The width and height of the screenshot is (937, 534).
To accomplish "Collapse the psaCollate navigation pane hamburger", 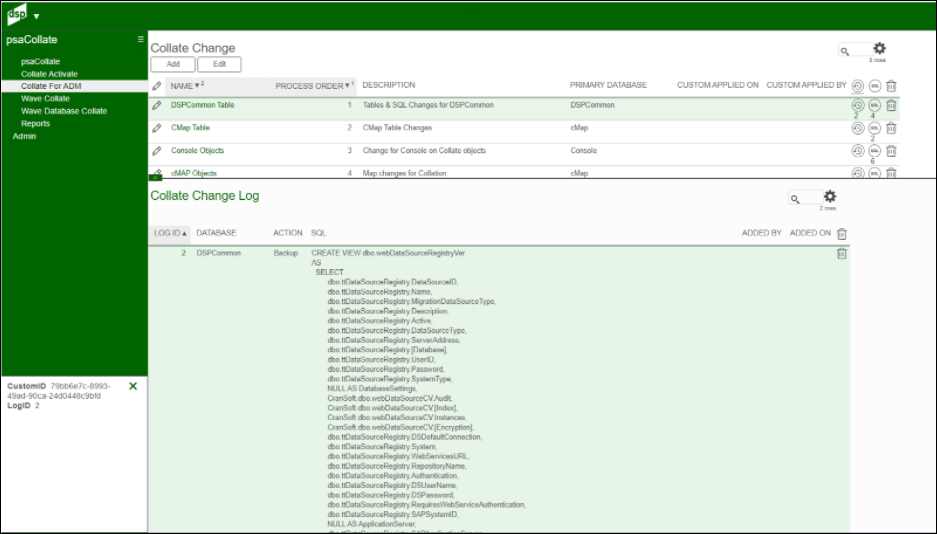I will click(140, 39).
